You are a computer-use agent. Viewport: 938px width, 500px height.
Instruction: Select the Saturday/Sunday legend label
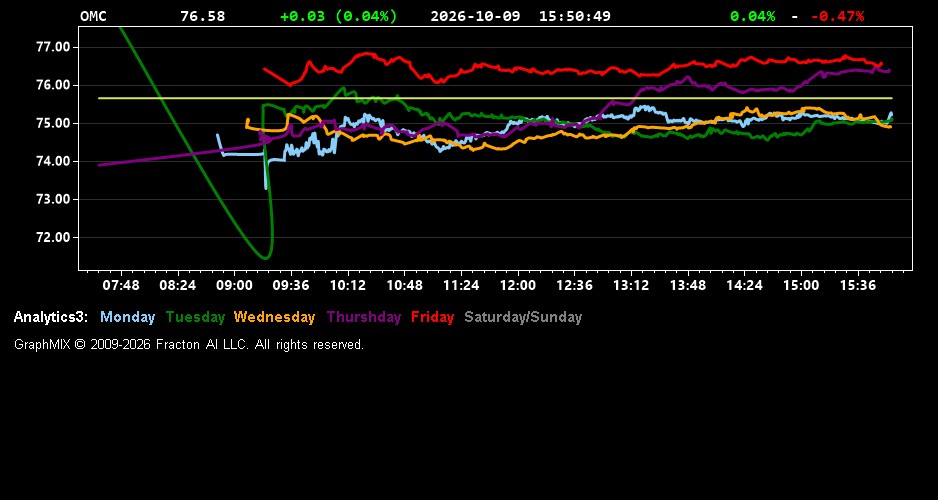(x=523, y=317)
